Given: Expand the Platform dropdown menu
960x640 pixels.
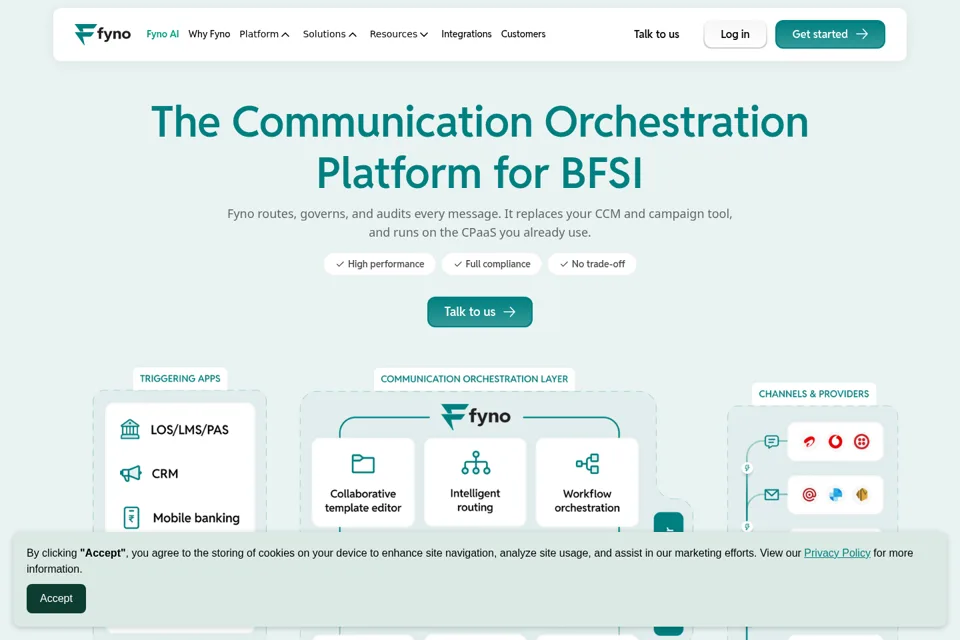Looking at the screenshot, I should [x=264, y=34].
